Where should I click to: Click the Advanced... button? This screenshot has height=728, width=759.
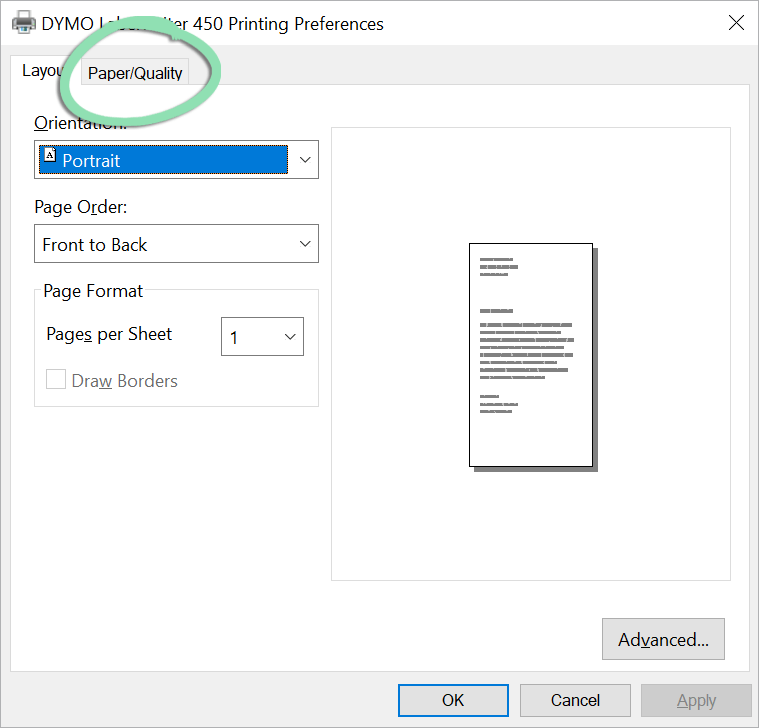[662, 640]
